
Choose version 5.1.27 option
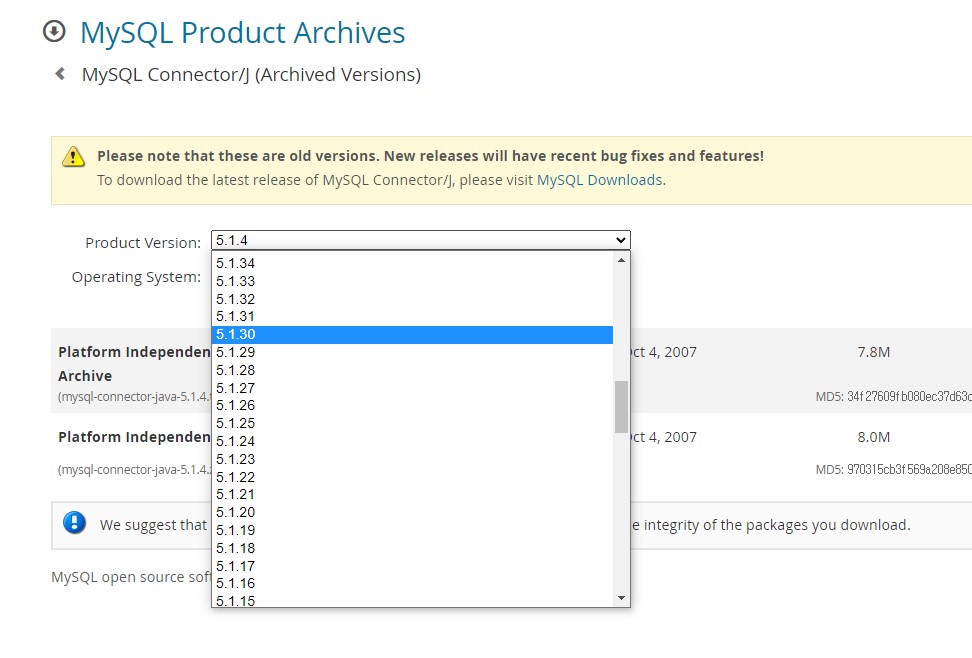coord(412,388)
